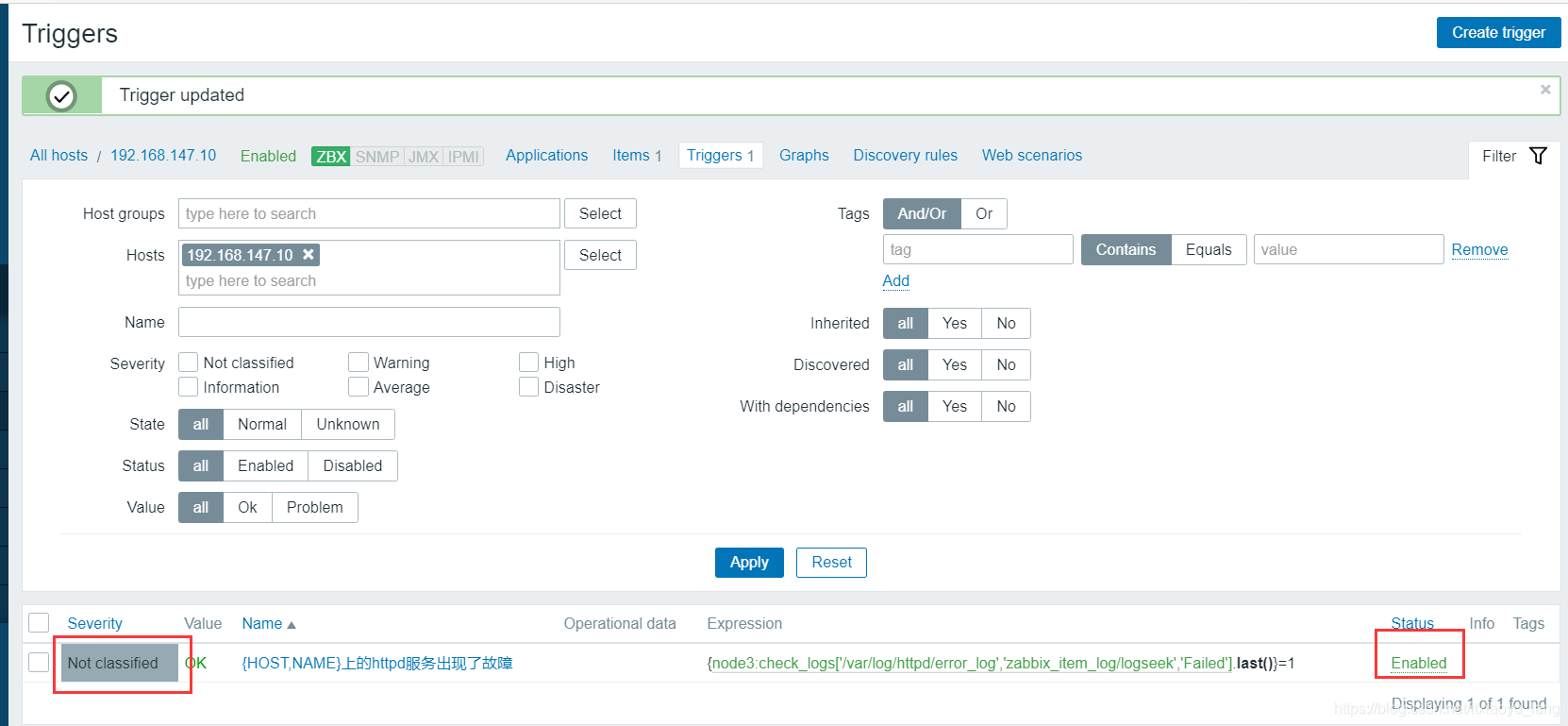1568x726 pixels.
Task: Check the Average severity checkbox
Action: point(359,387)
